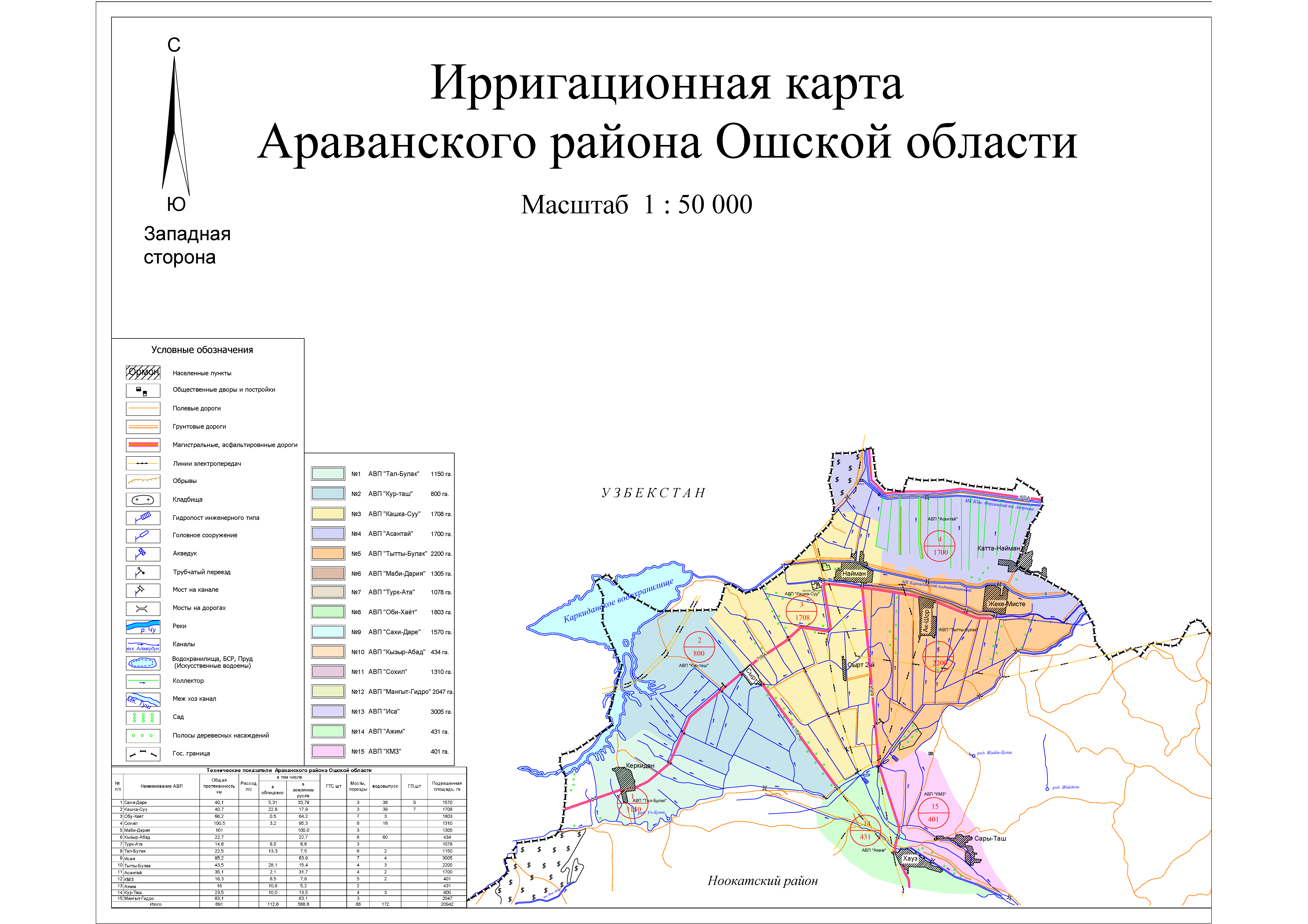Image resolution: width=1308 pixels, height=924 pixels.
Task: Click the Сахи-Даре row in the table
Action: [x=289, y=803]
